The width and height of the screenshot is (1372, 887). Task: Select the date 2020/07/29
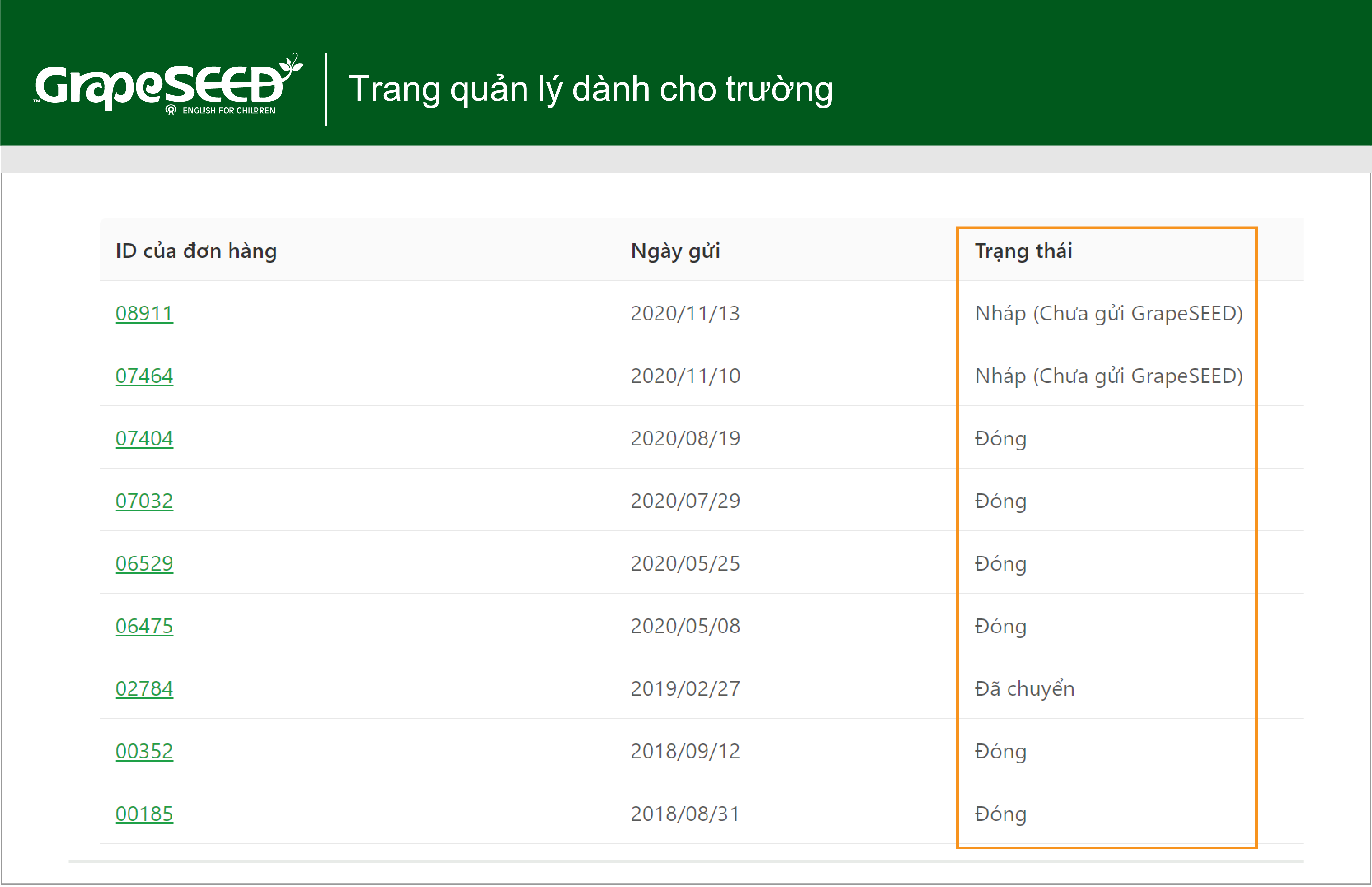pos(685,501)
